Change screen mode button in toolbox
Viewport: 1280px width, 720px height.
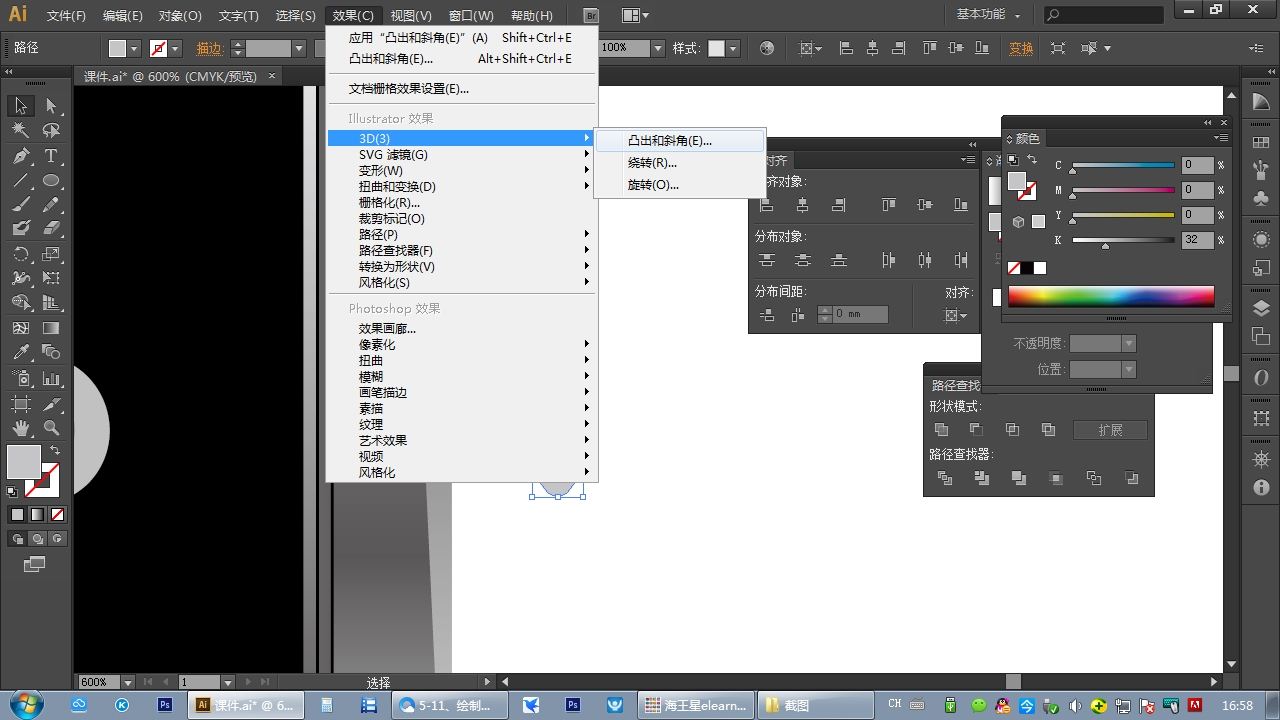click(x=35, y=564)
